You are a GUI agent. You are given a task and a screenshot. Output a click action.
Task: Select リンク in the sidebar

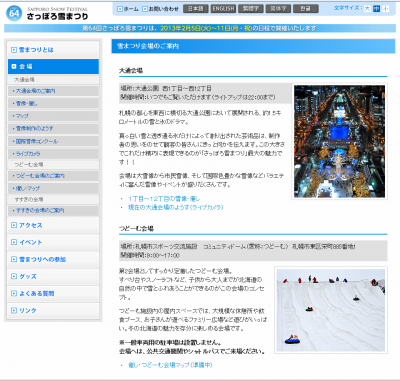pos(53,310)
